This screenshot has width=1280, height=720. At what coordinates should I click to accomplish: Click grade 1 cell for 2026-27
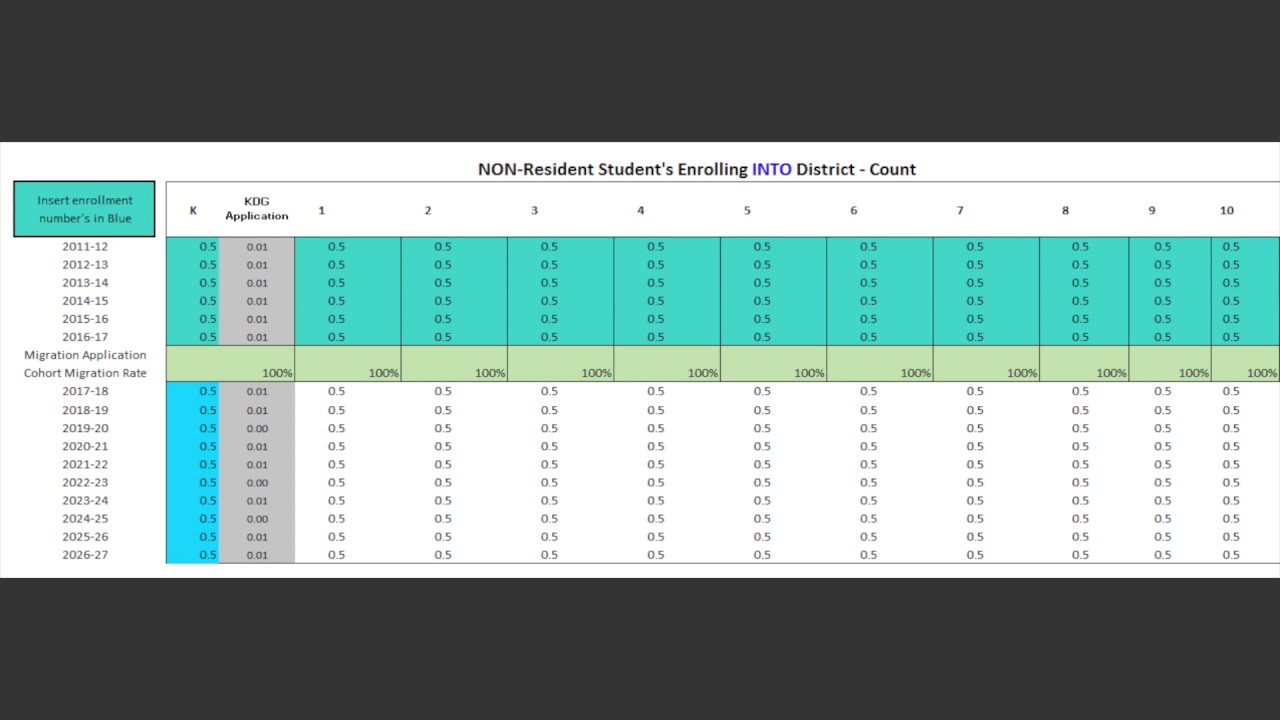348,554
